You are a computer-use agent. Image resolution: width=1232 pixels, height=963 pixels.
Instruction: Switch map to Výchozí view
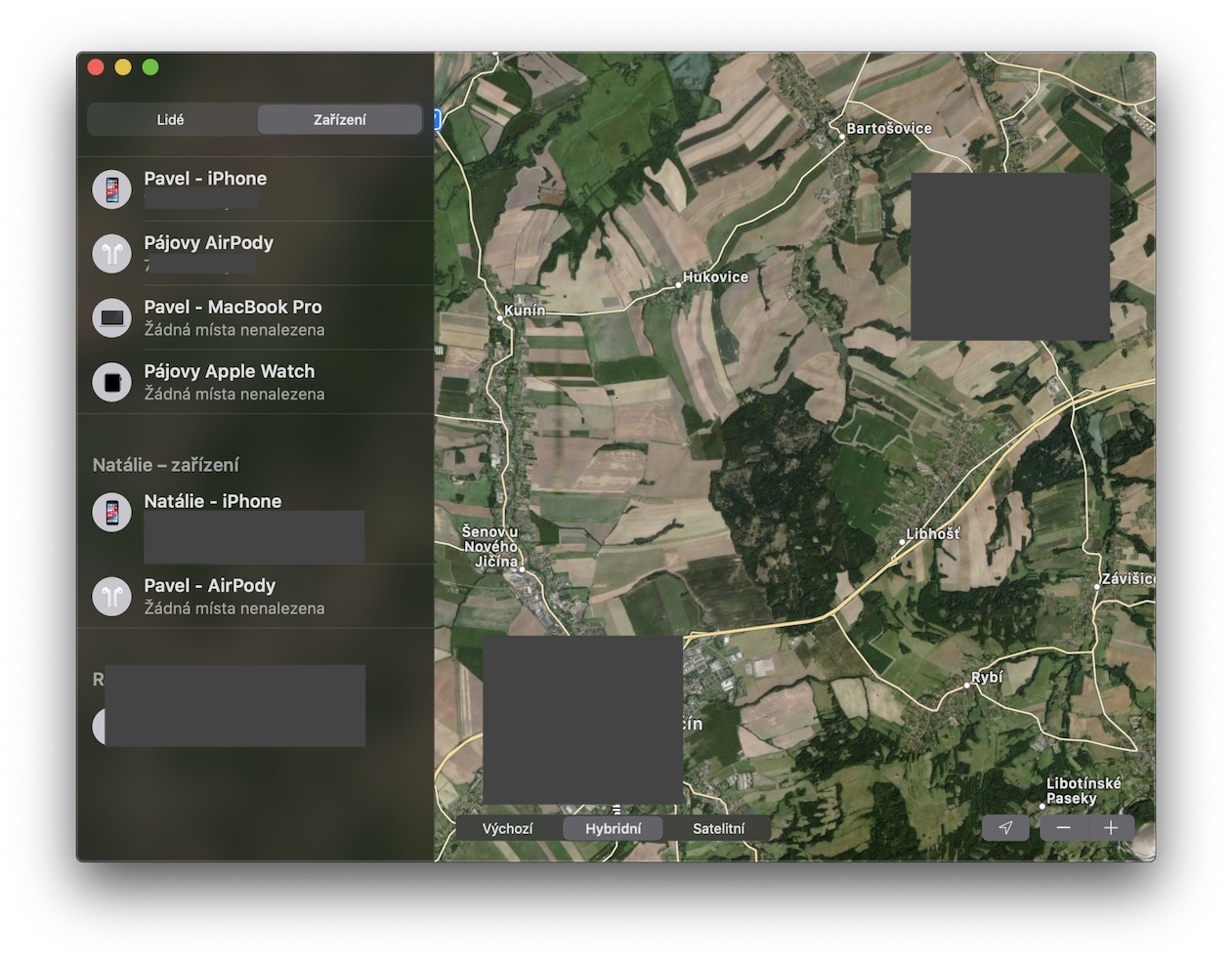[x=508, y=828]
